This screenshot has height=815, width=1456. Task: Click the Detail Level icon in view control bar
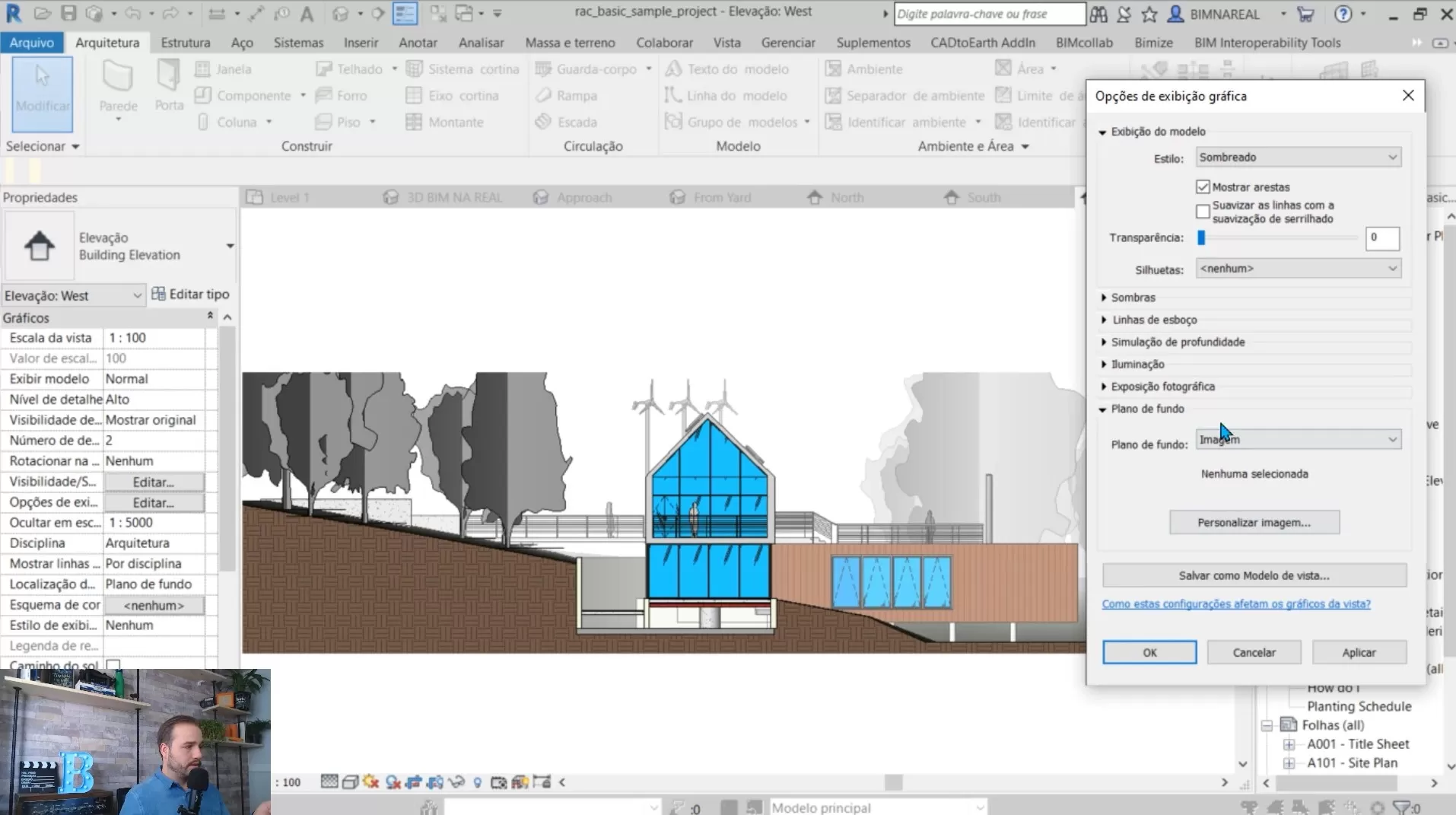click(329, 782)
